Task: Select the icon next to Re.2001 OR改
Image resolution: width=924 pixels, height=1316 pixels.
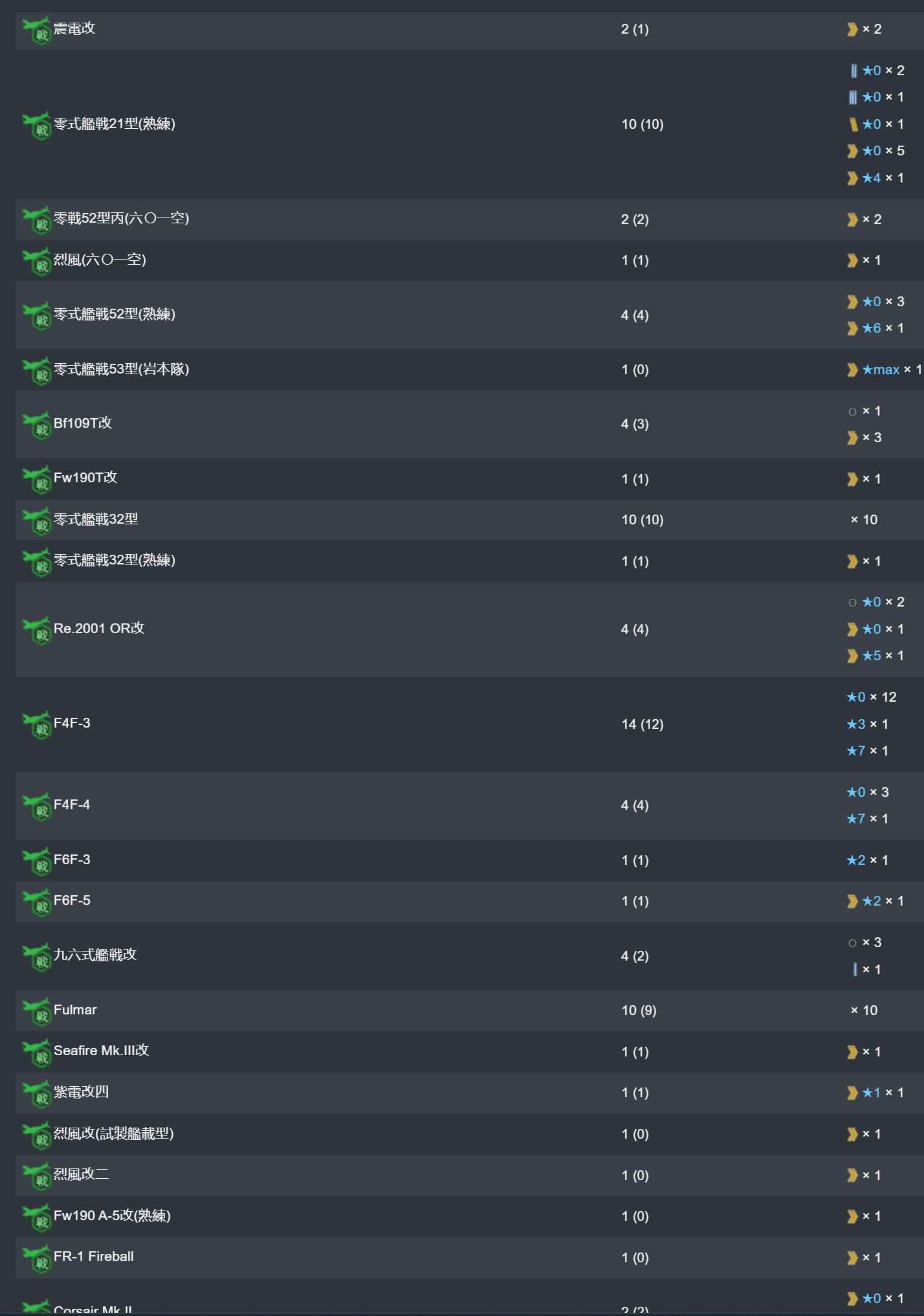Action: click(x=37, y=630)
